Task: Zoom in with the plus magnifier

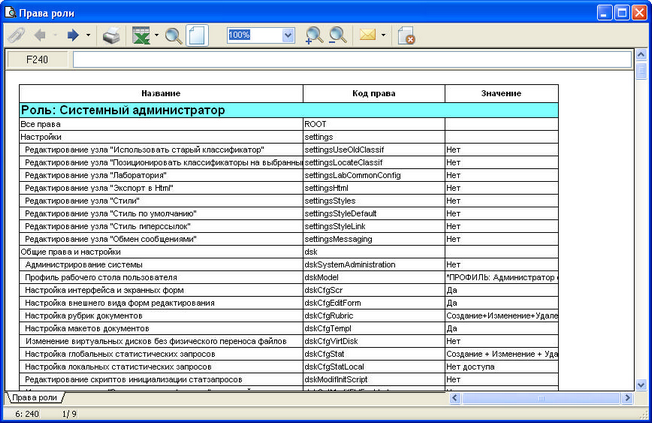Action: tap(314, 36)
